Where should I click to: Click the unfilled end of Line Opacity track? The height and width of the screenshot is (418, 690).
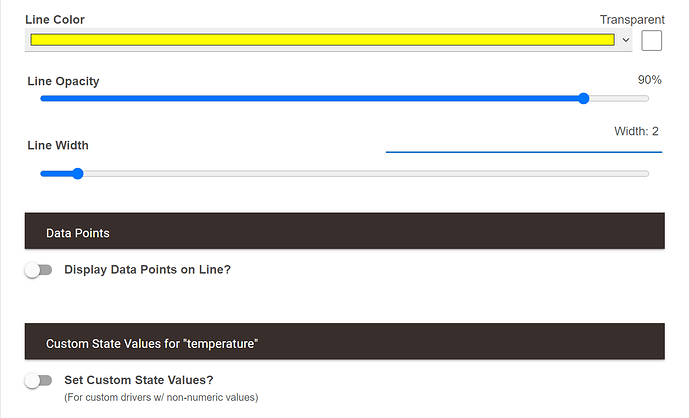pyautogui.click(x=620, y=98)
